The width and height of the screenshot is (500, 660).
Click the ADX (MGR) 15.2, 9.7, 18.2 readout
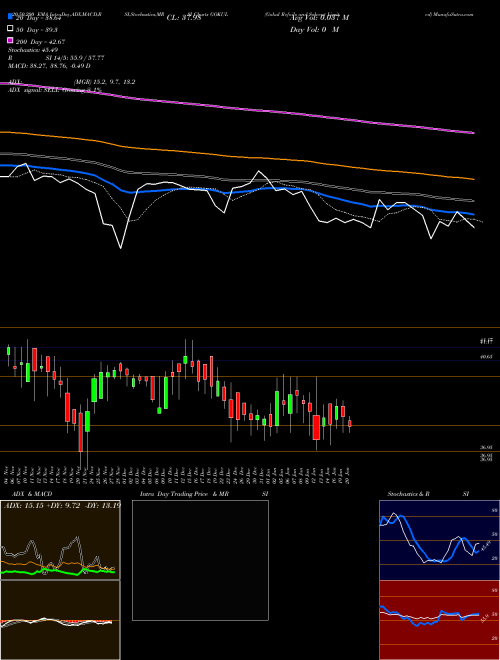click(72, 82)
